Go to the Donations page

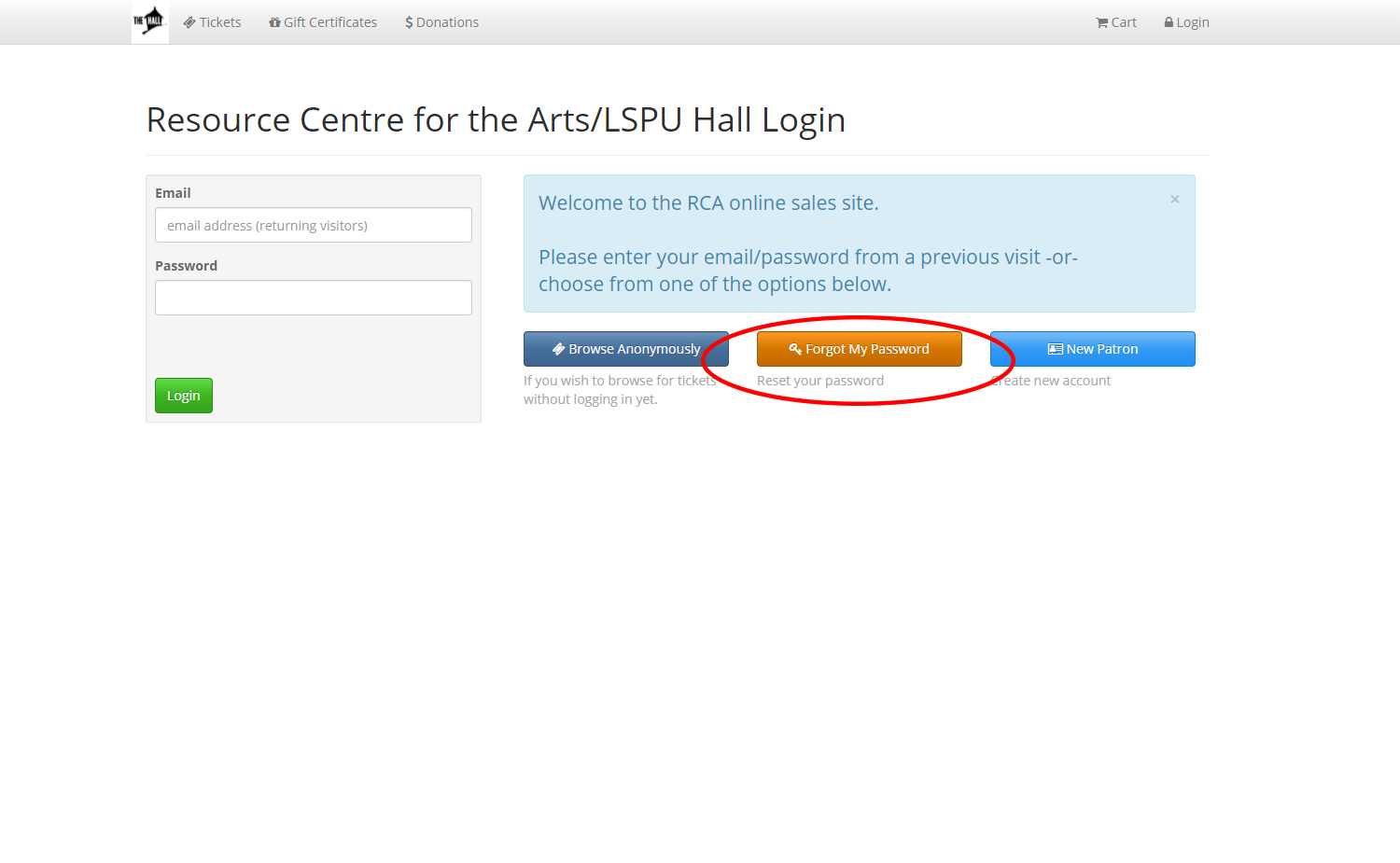point(441,22)
